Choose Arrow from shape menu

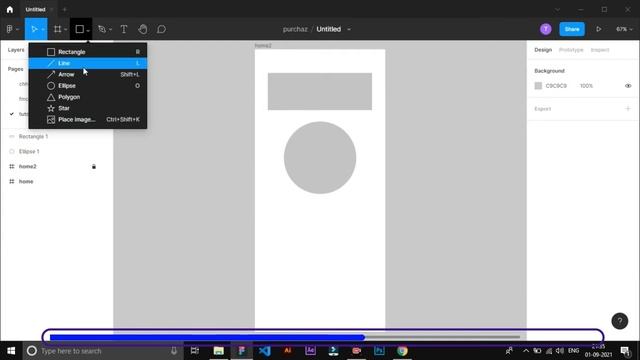point(88,74)
